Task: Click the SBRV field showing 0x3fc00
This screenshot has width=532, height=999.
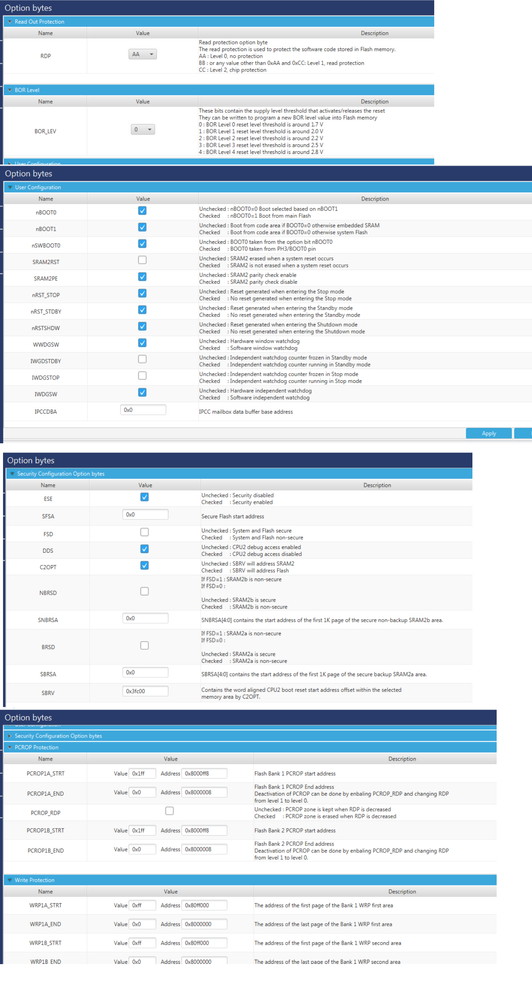Action: 145,691
